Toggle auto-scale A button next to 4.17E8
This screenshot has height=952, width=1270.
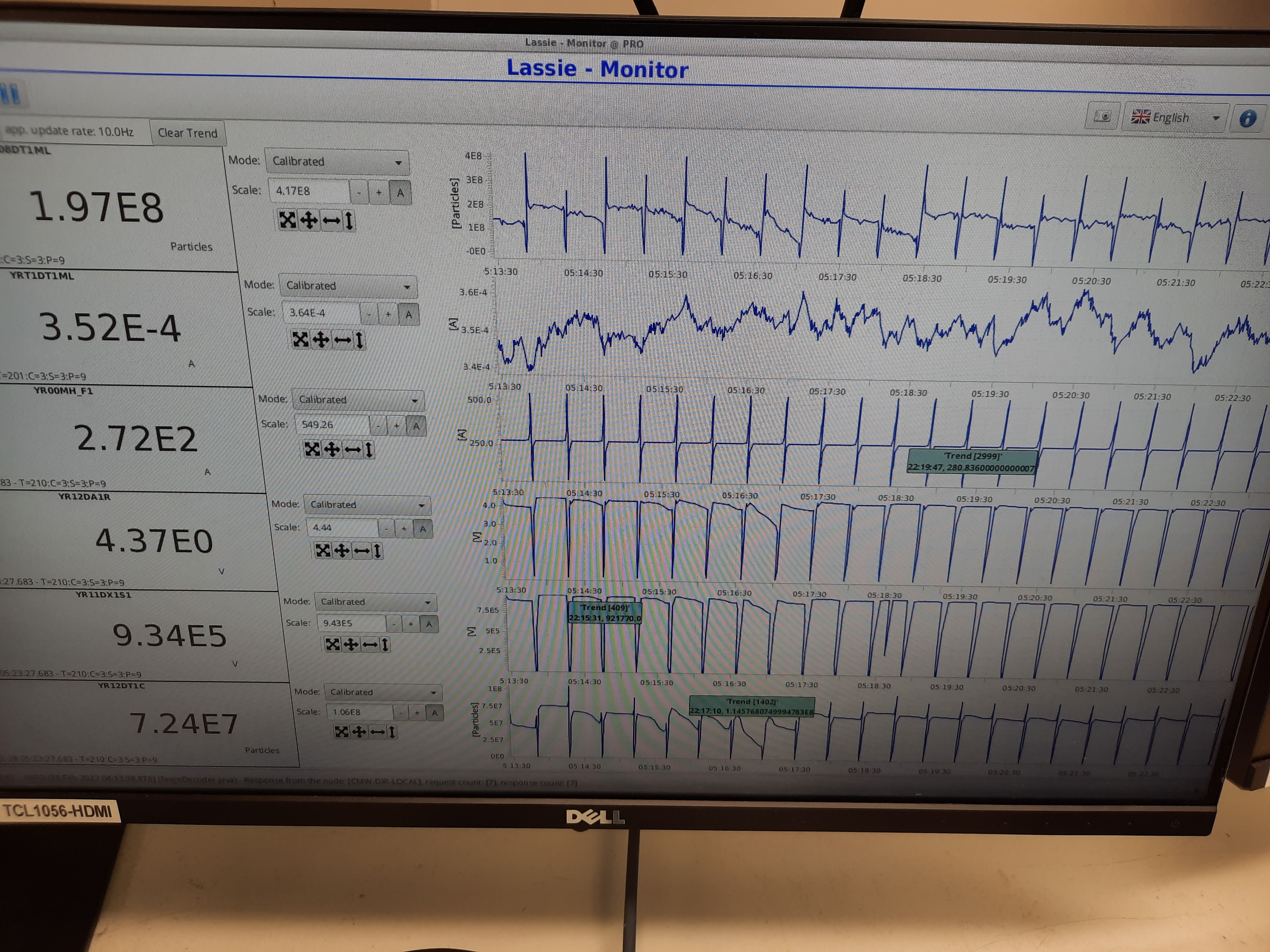[400, 193]
